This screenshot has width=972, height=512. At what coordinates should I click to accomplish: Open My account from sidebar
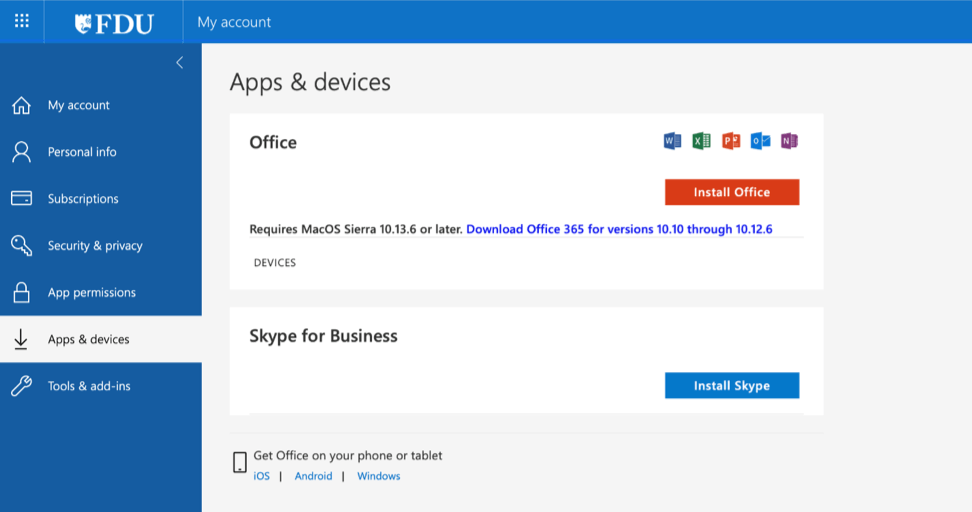click(x=78, y=105)
